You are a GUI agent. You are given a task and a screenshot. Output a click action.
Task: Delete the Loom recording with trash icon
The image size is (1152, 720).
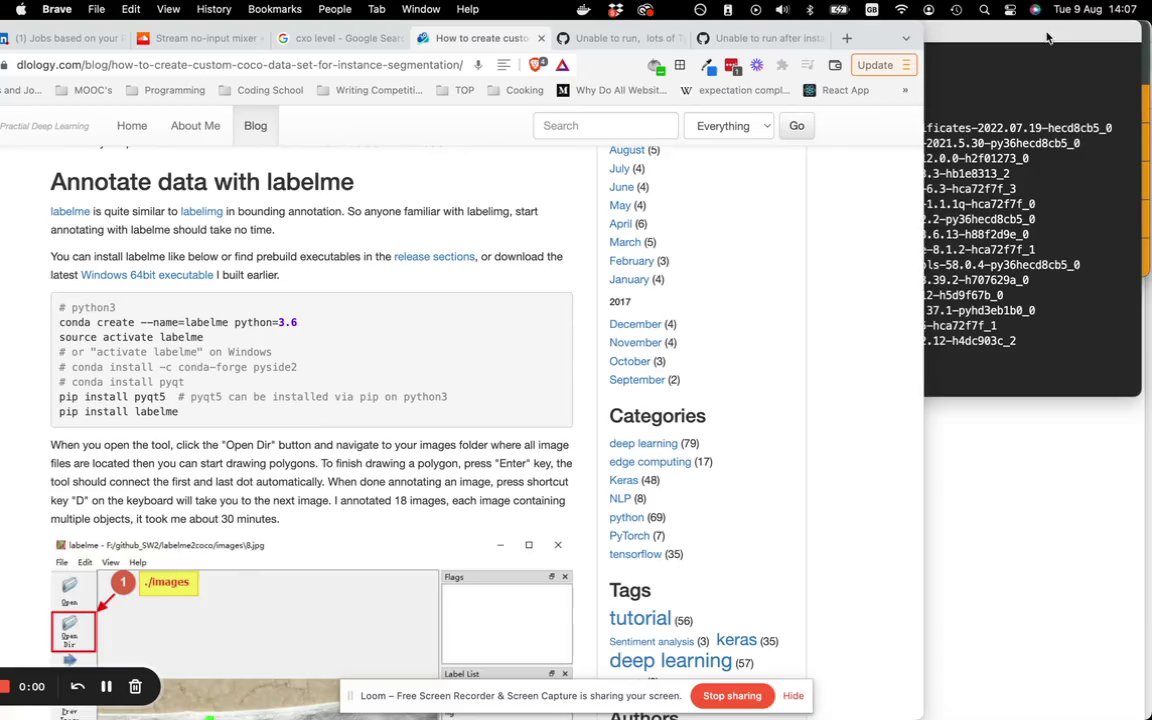tap(135, 686)
